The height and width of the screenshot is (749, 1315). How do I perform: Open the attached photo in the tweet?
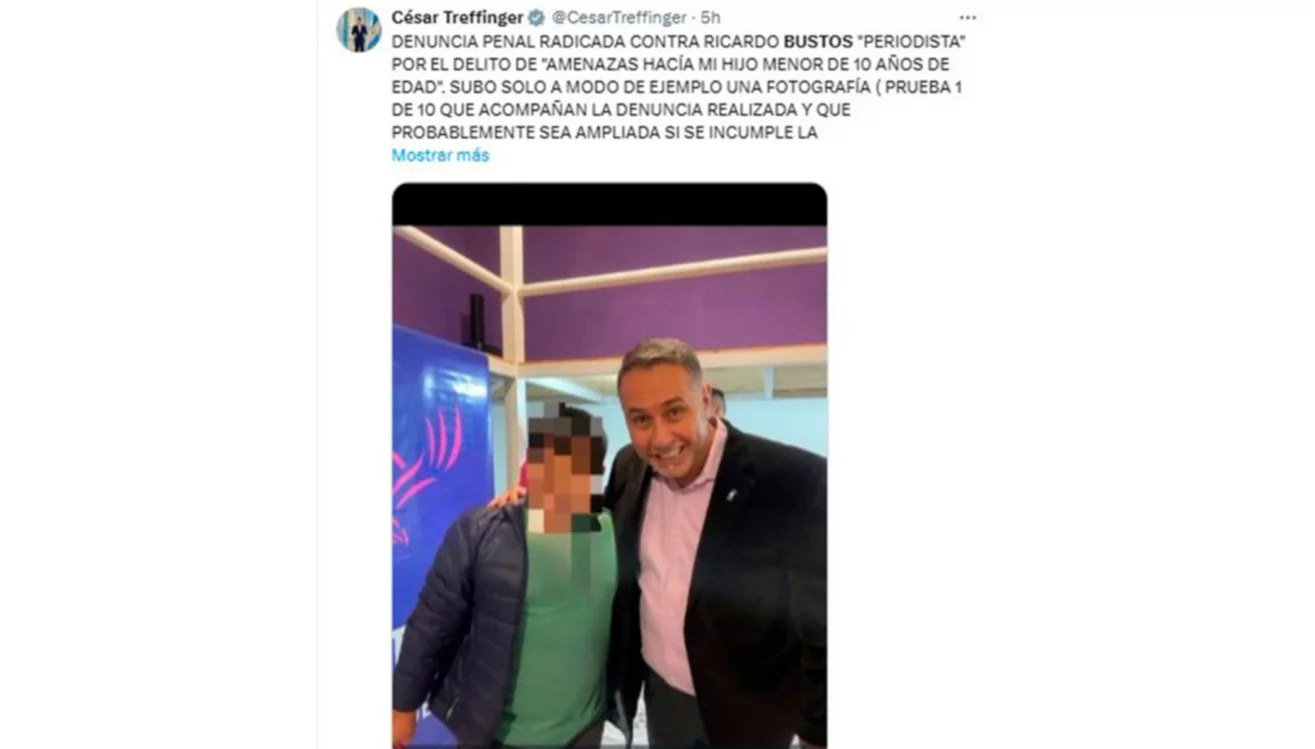pyautogui.click(x=609, y=465)
